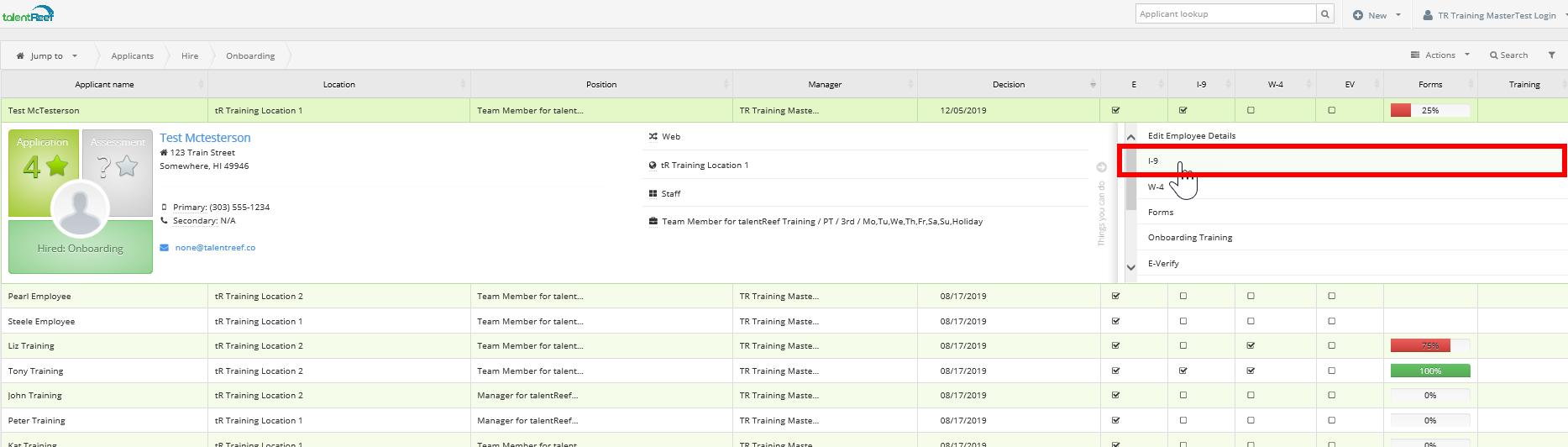Click the filter funnel icon

1551,55
